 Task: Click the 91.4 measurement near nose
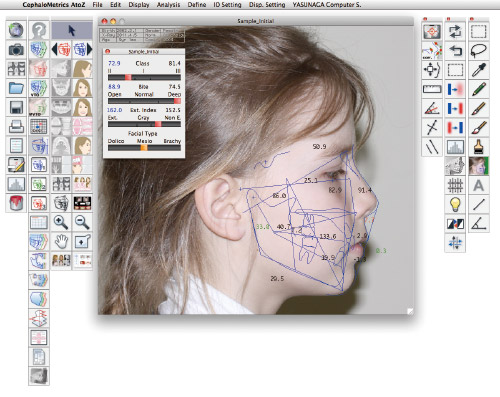click(365, 190)
